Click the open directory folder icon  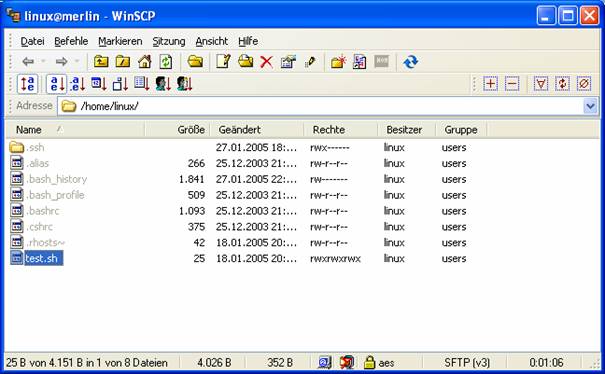pos(195,62)
